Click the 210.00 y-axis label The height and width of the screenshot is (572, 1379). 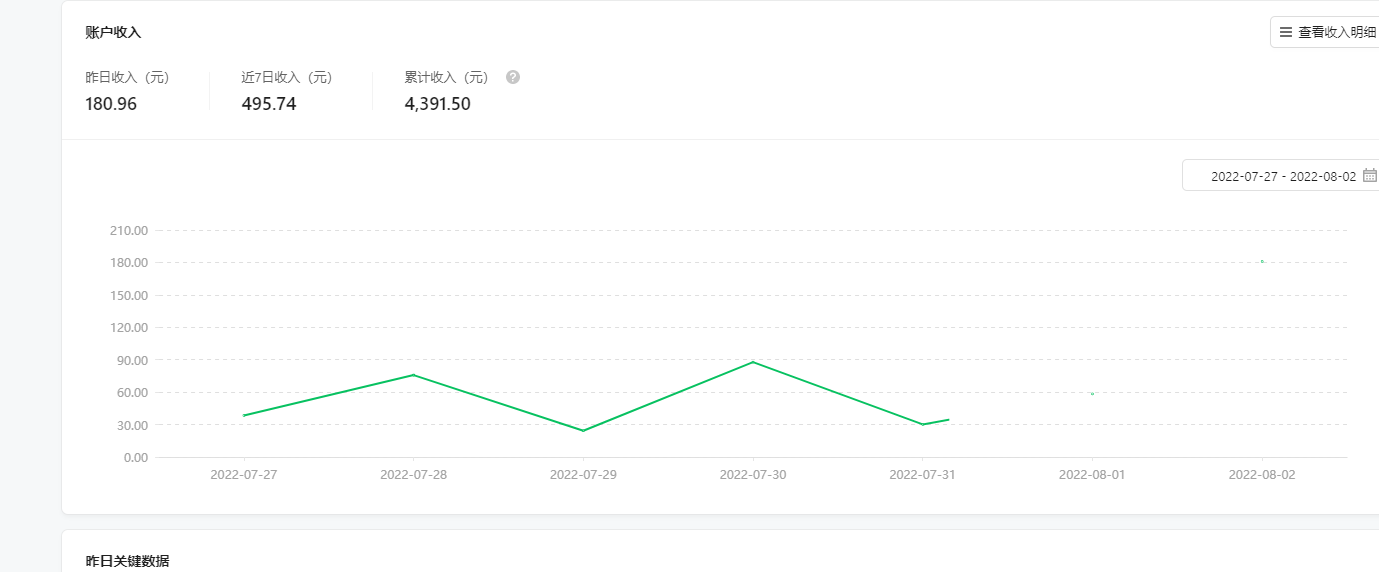(129, 230)
